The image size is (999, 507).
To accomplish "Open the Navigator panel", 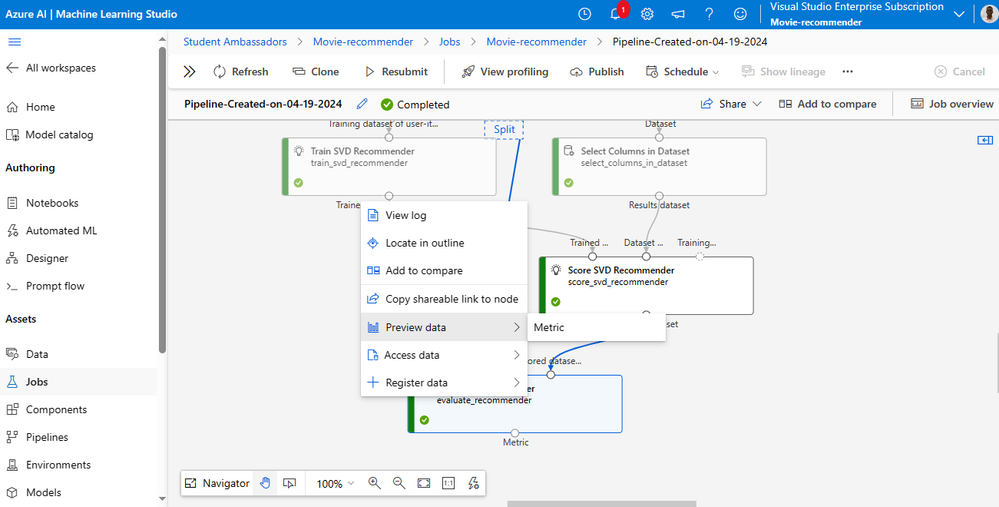I will [x=217, y=483].
